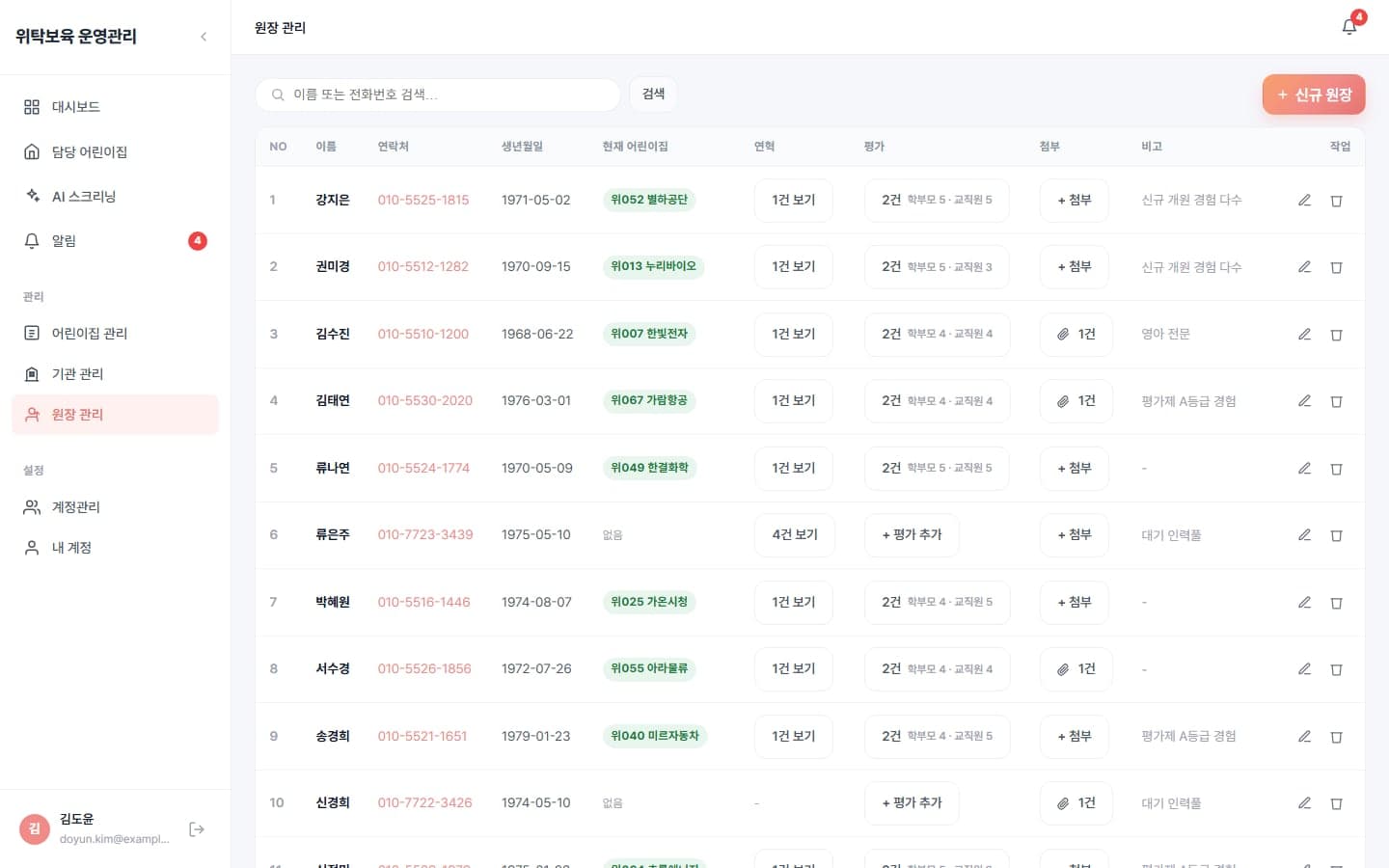View 김태연's one attachment via the paperclip
1389x868 pixels.
(1076, 401)
